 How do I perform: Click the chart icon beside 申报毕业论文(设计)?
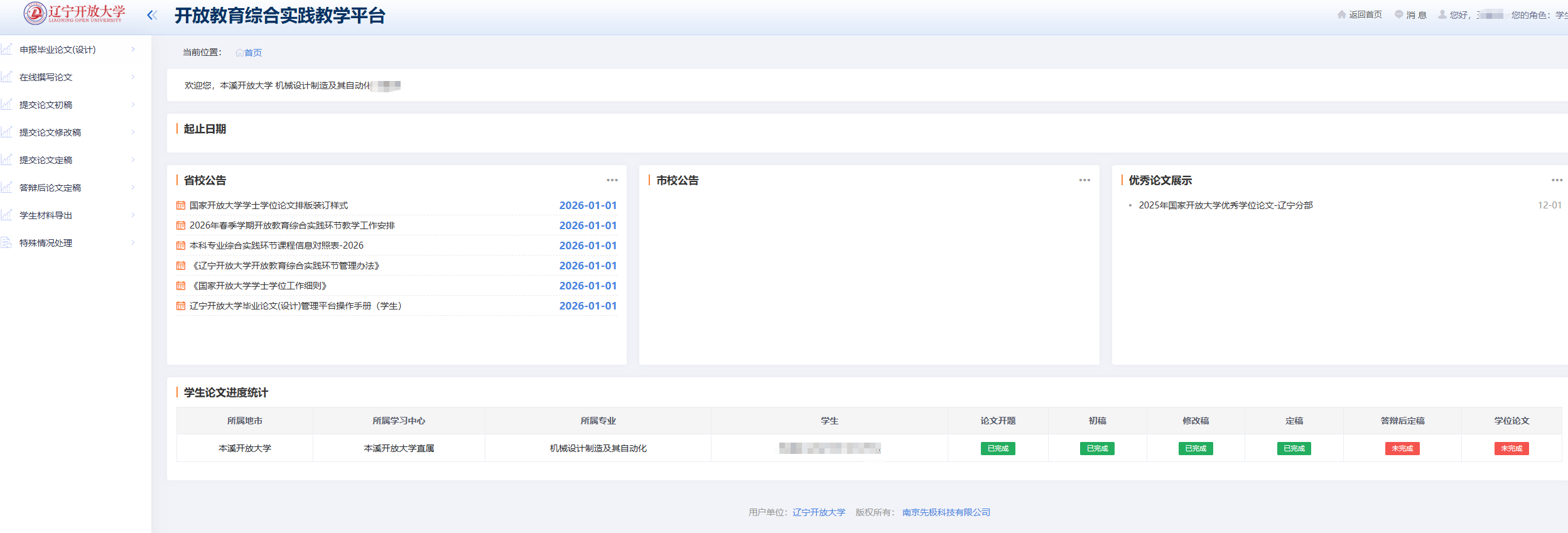coord(6,49)
